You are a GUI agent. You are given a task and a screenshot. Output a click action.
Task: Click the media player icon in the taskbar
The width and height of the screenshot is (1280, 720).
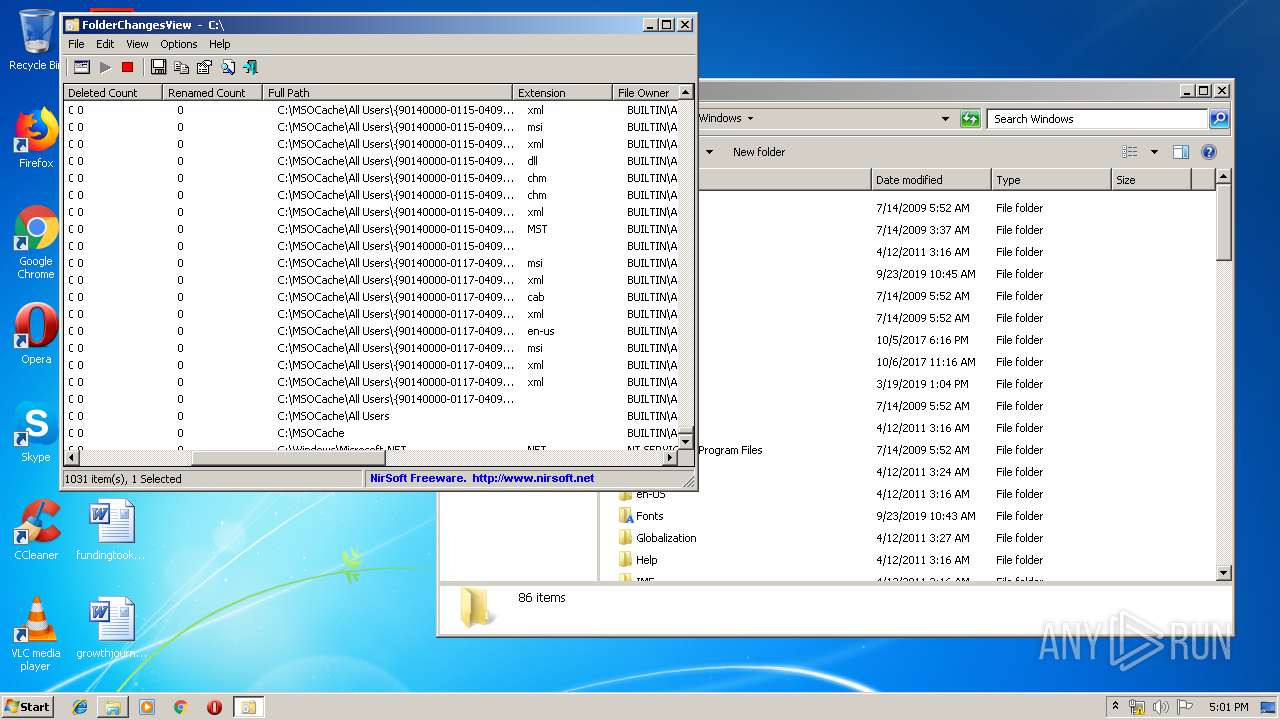point(147,707)
